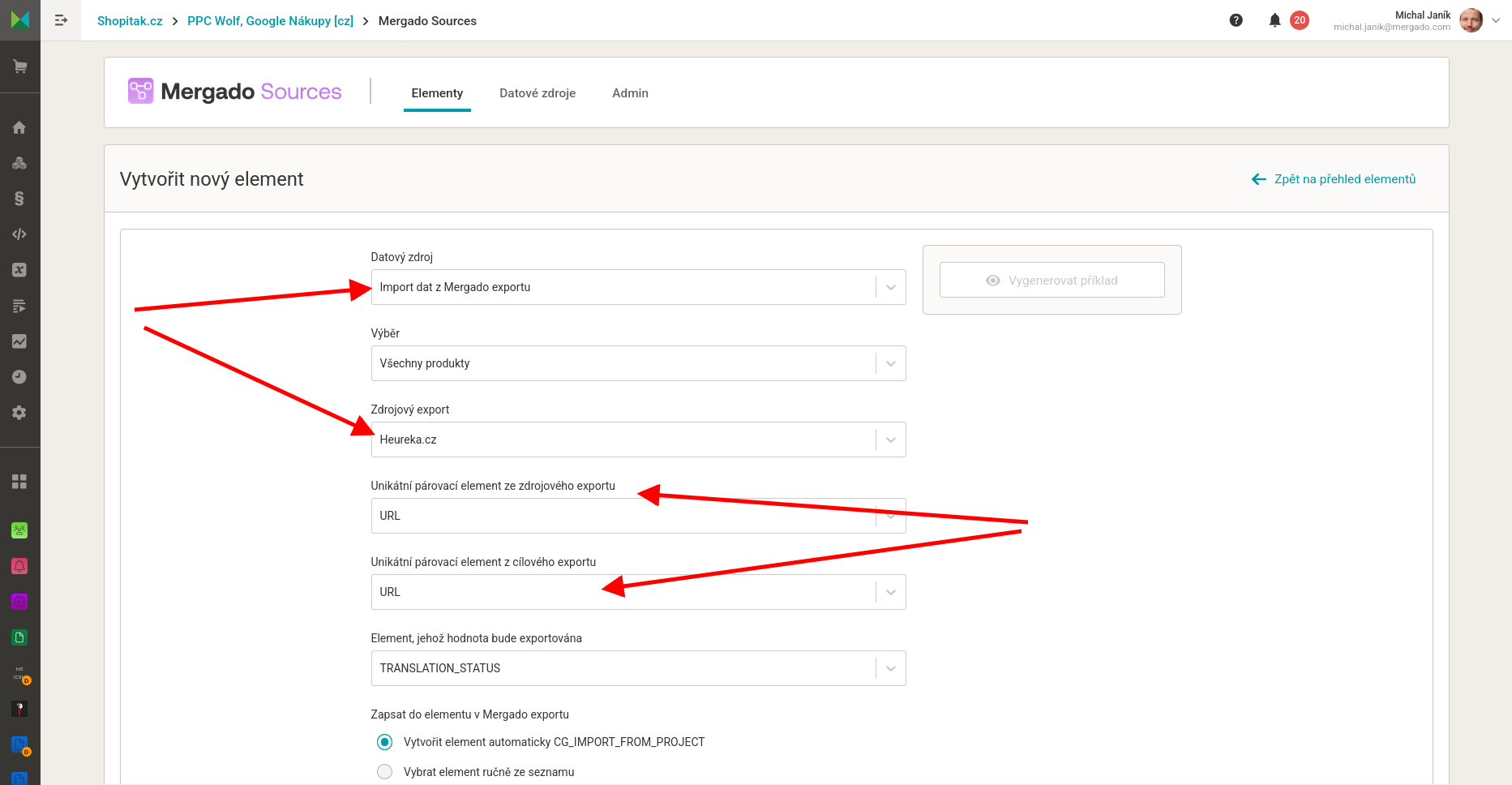Screen dimensions: 1512x785
Task: Click the help question mark icon
Action: tap(1236, 20)
